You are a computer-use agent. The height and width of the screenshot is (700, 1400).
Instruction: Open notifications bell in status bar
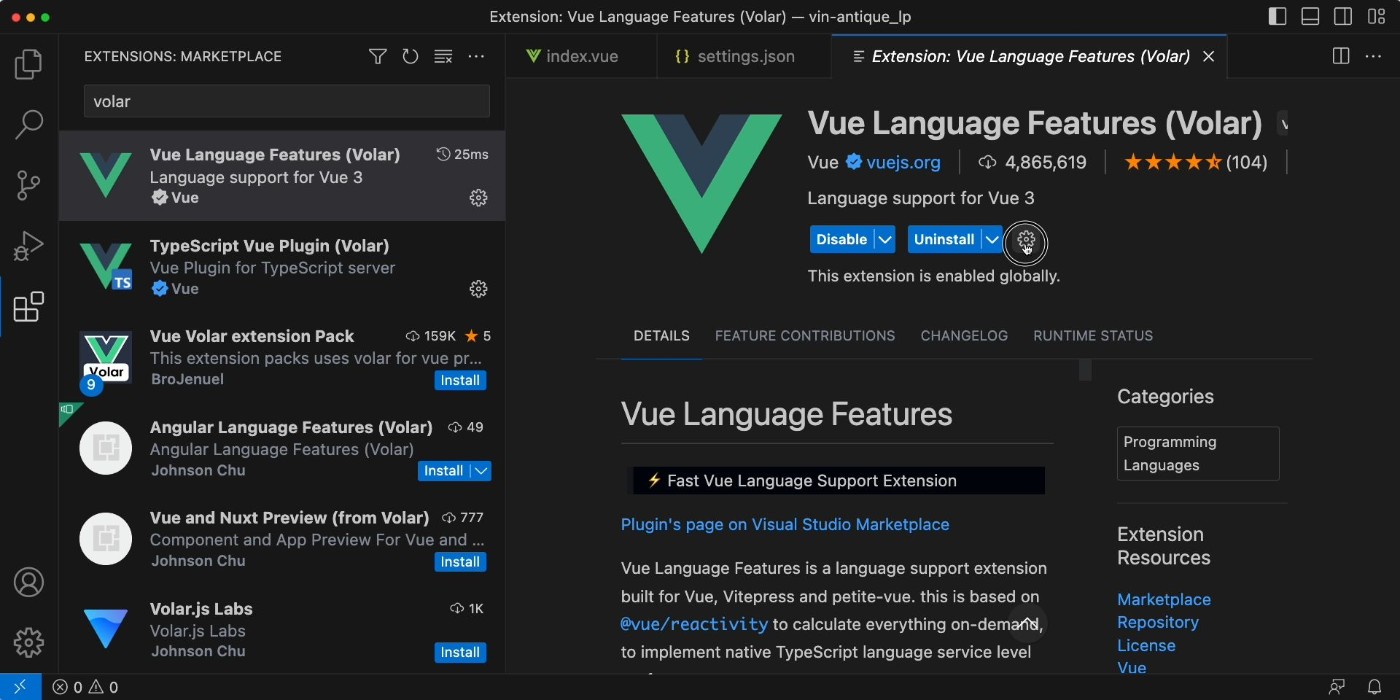pos(1374,687)
